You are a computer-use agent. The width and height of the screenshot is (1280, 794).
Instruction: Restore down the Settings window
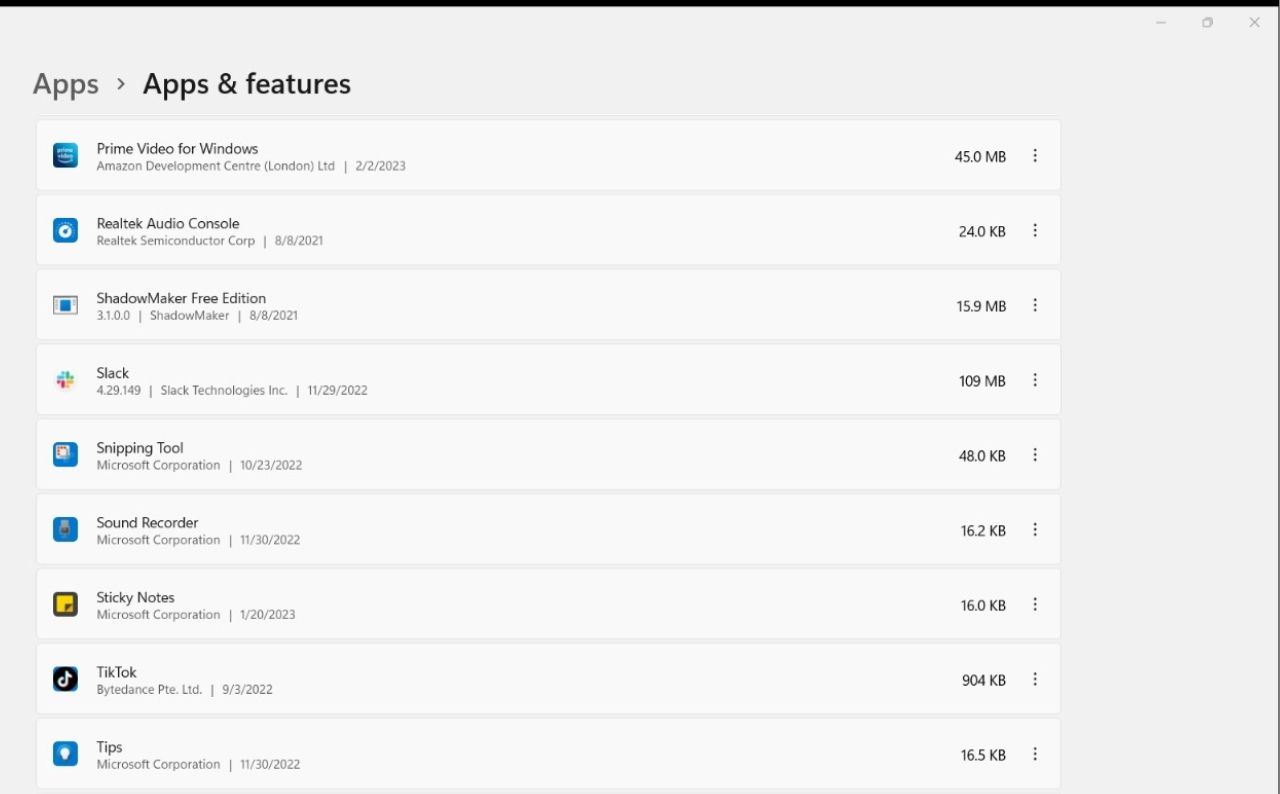click(1208, 23)
